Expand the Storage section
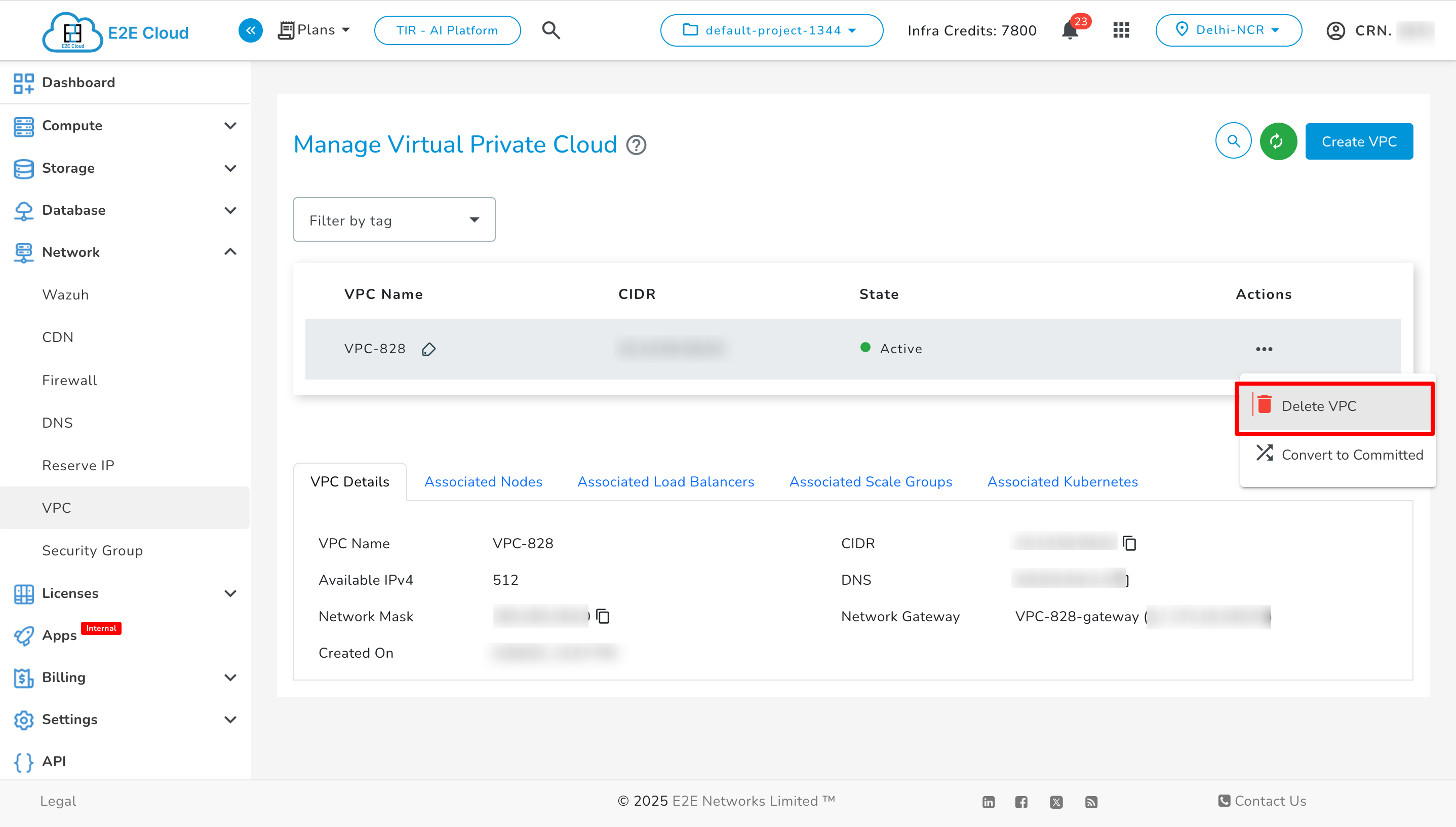 pyautogui.click(x=125, y=168)
